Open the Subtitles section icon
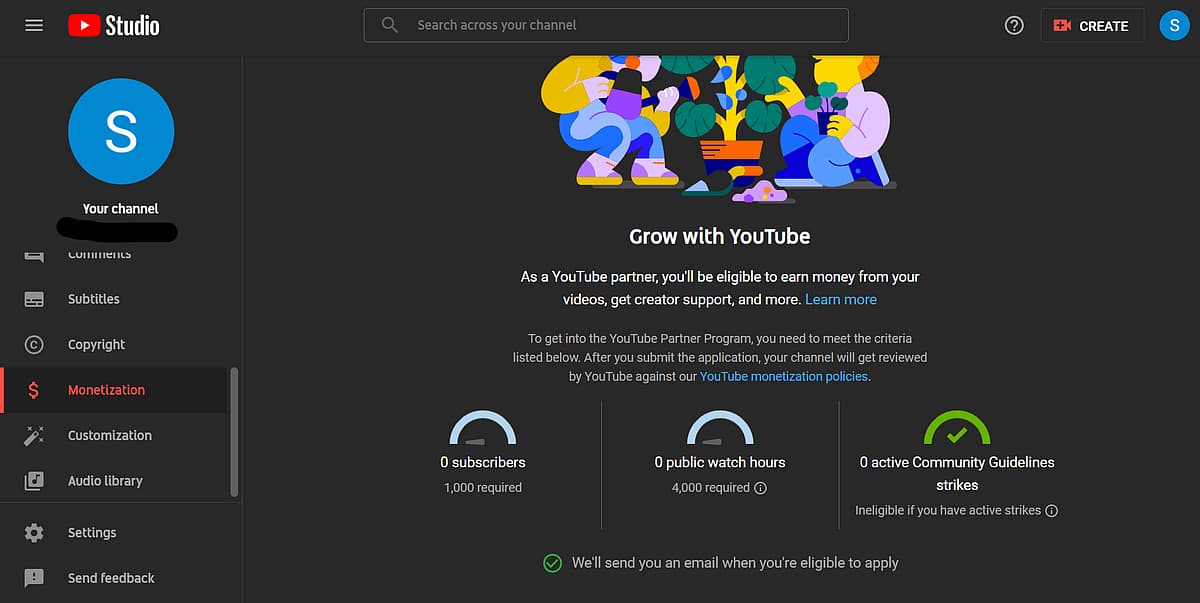Viewport: 1200px width, 603px height. click(33, 298)
